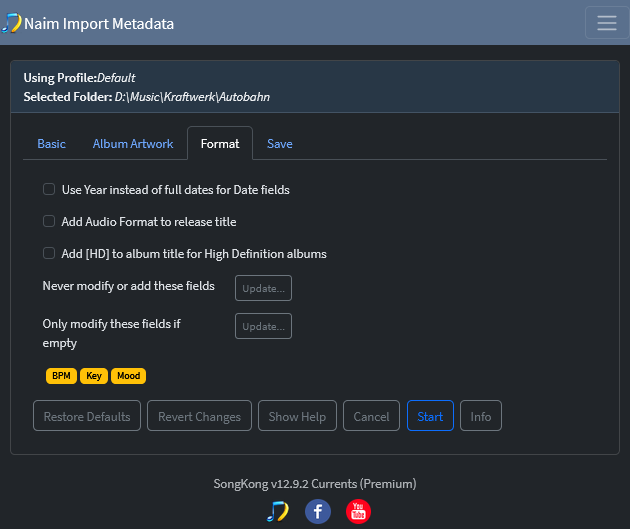Viewport: 630px width, 529px height.
Task: Update the never modify fields list
Action: (x=264, y=288)
